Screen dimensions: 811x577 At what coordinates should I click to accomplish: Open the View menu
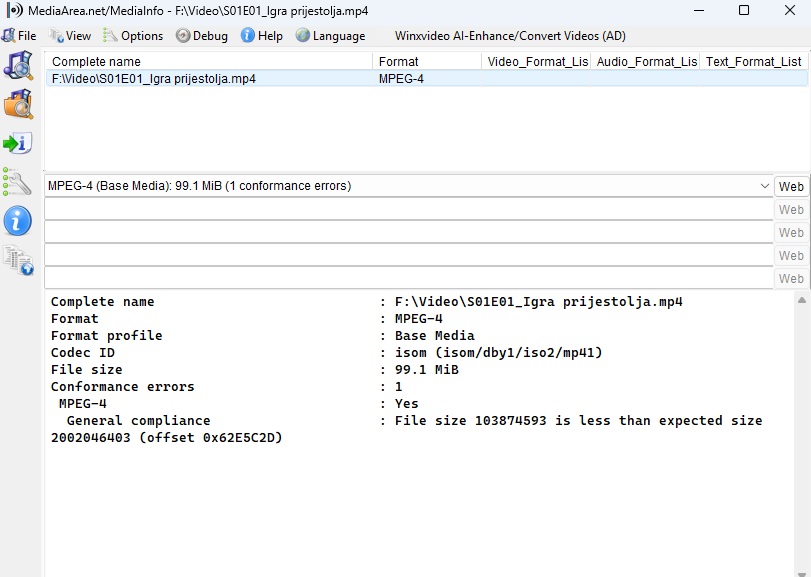(71, 35)
